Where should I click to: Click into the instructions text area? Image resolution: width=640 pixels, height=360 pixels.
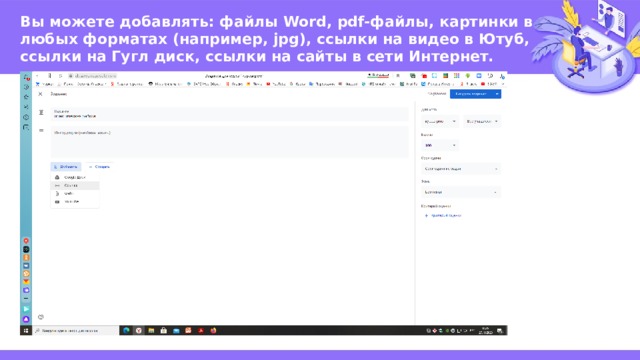(229, 142)
